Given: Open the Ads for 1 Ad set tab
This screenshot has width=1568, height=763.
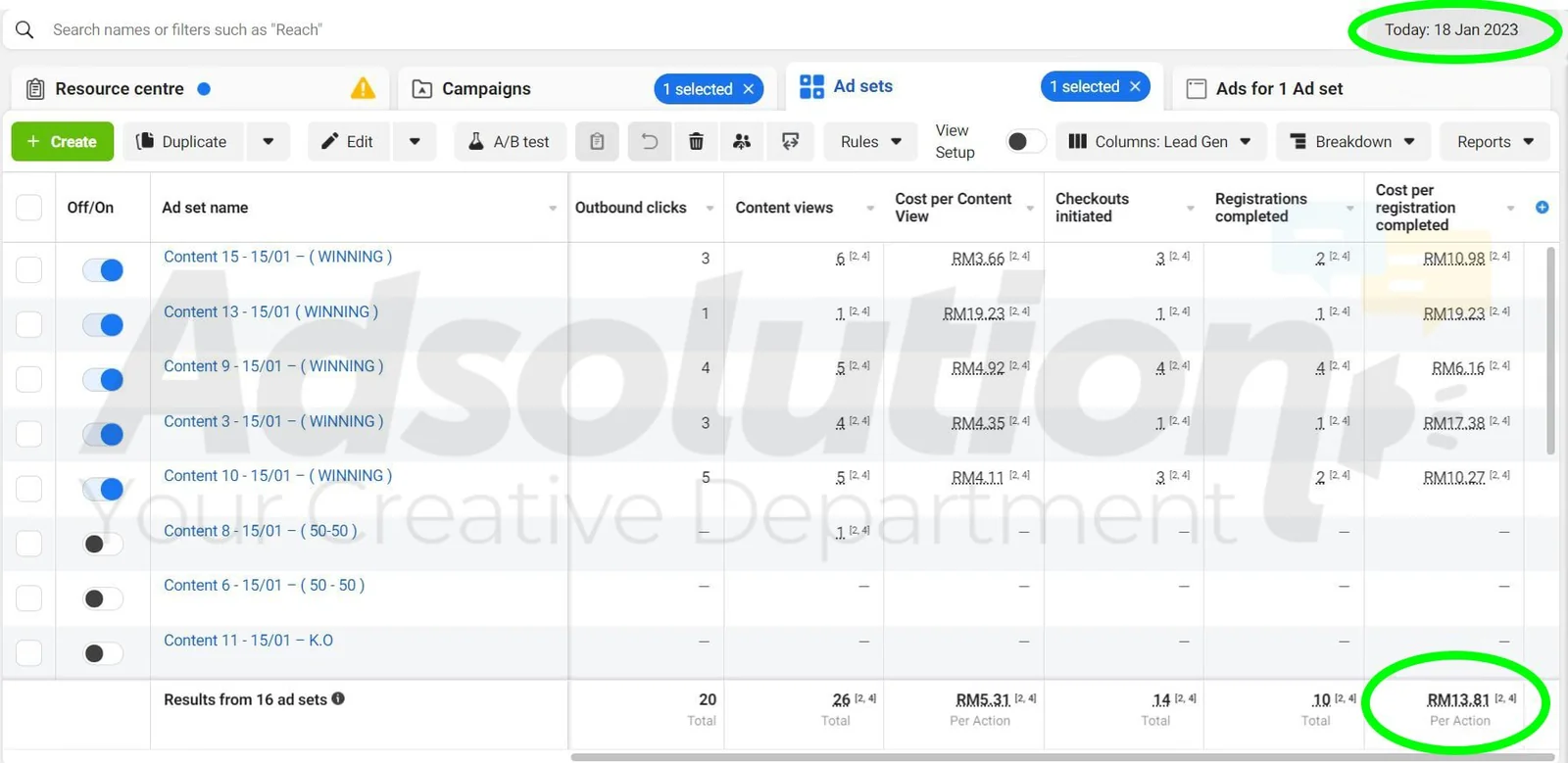Looking at the screenshot, I should coord(1362,89).
